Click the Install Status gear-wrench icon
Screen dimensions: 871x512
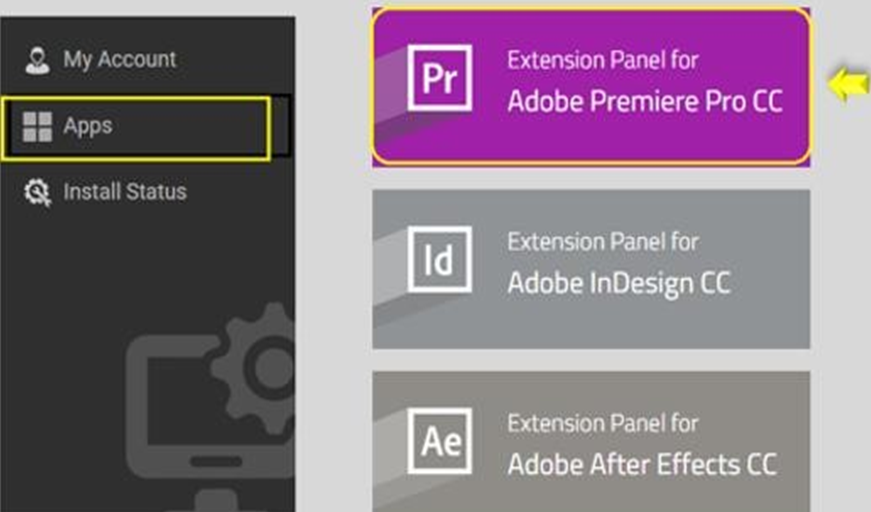coord(38,192)
